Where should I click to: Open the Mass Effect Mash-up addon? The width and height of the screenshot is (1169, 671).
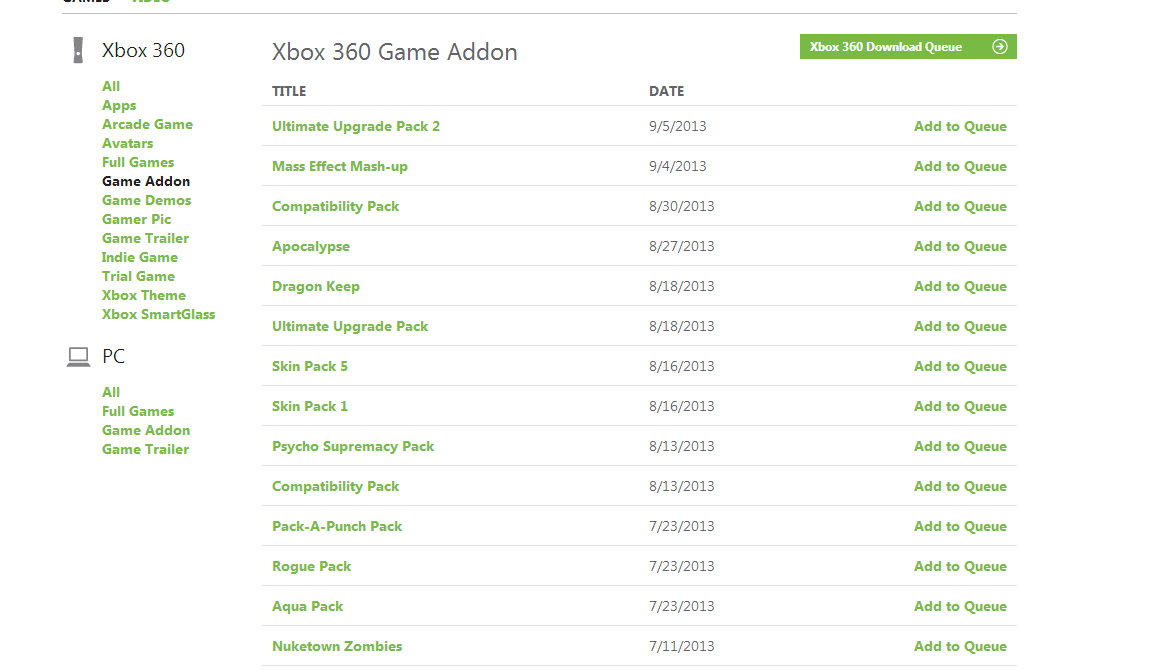click(x=340, y=166)
